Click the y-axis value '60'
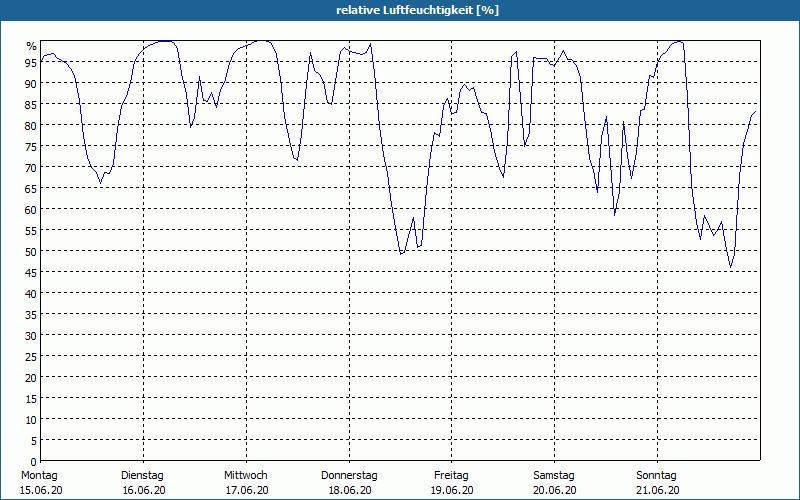 [x=31, y=210]
